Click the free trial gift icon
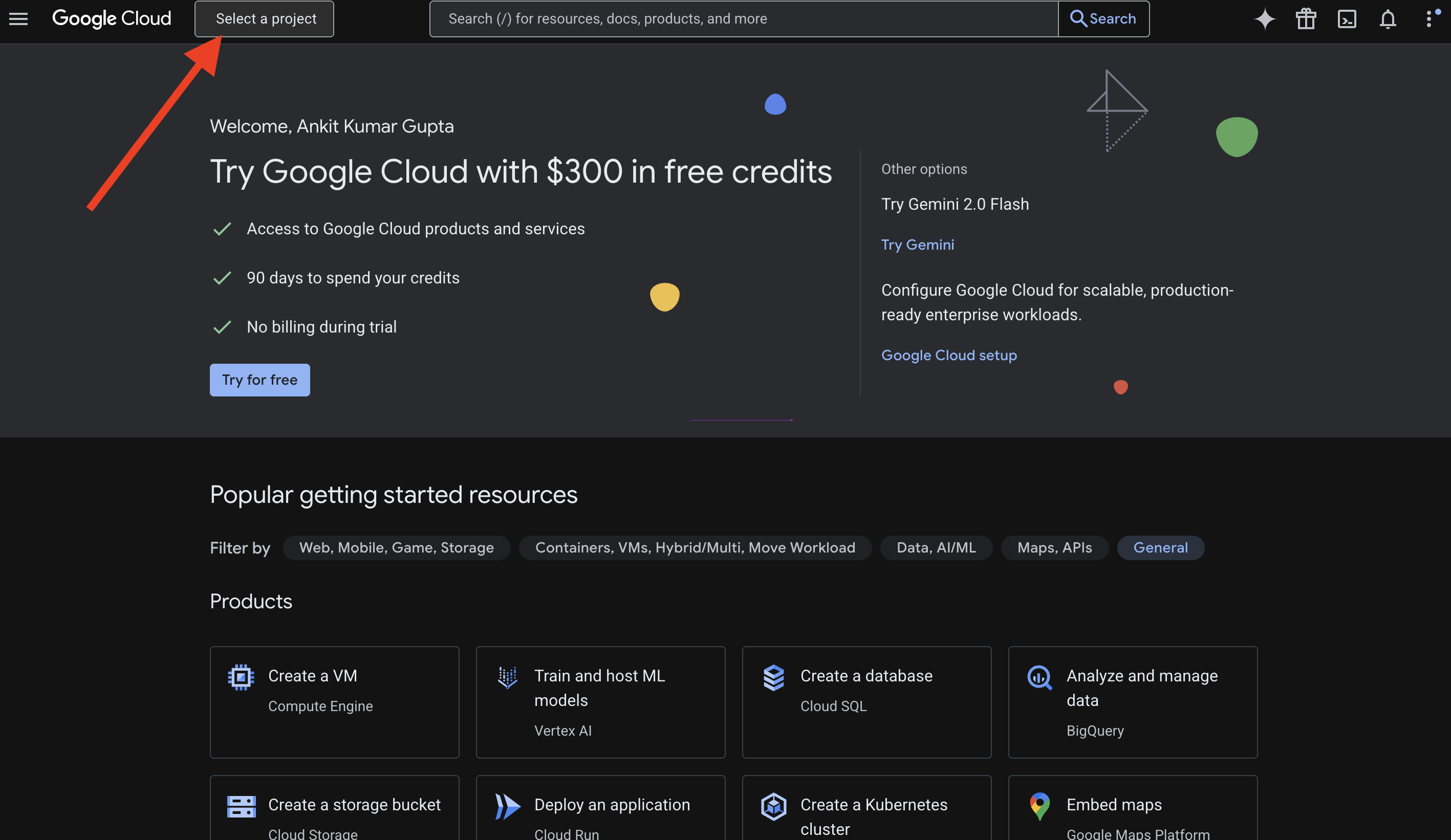This screenshot has width=1451, height=840. click(1305, 19)
